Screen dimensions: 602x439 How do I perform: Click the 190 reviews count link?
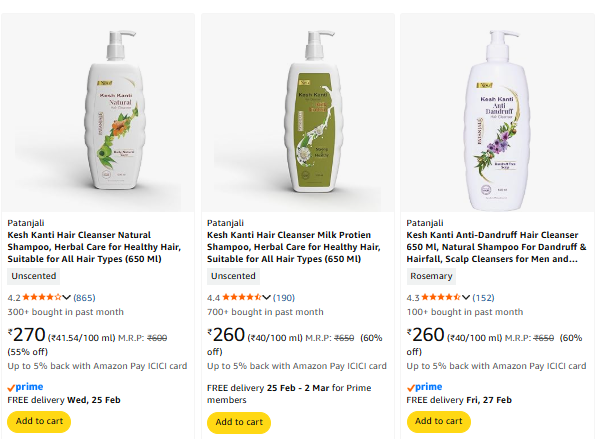pyautogui.click(x=284, y=298)
